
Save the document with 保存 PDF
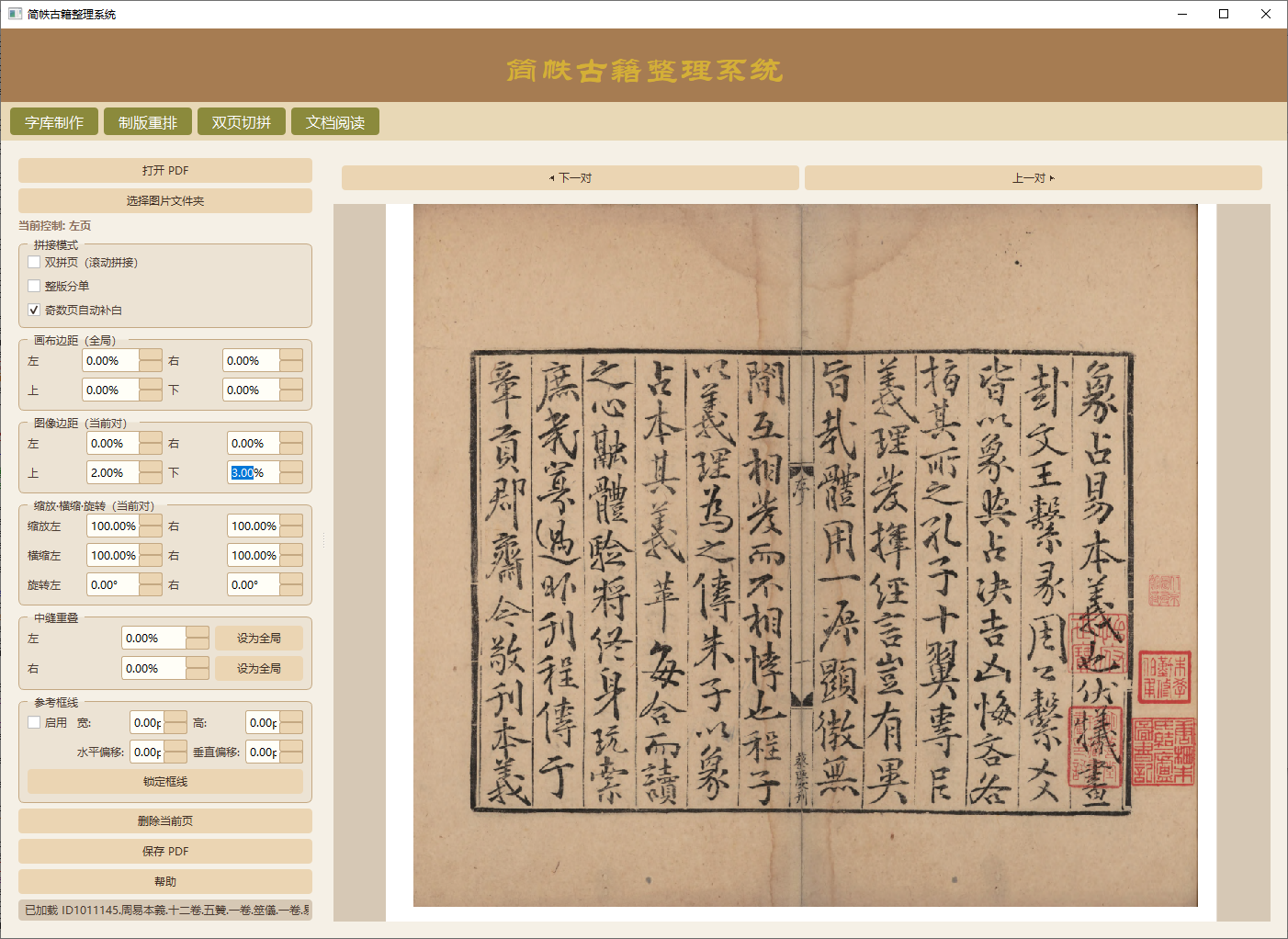tap(165, 852)
